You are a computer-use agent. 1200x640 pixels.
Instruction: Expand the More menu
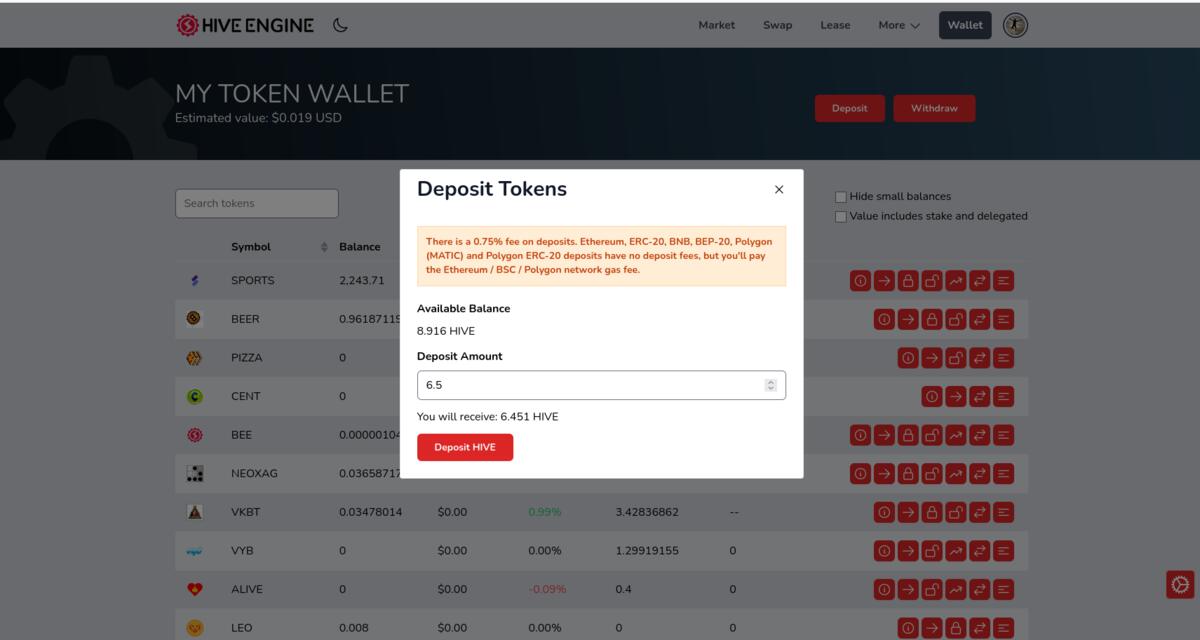(899, 25)
